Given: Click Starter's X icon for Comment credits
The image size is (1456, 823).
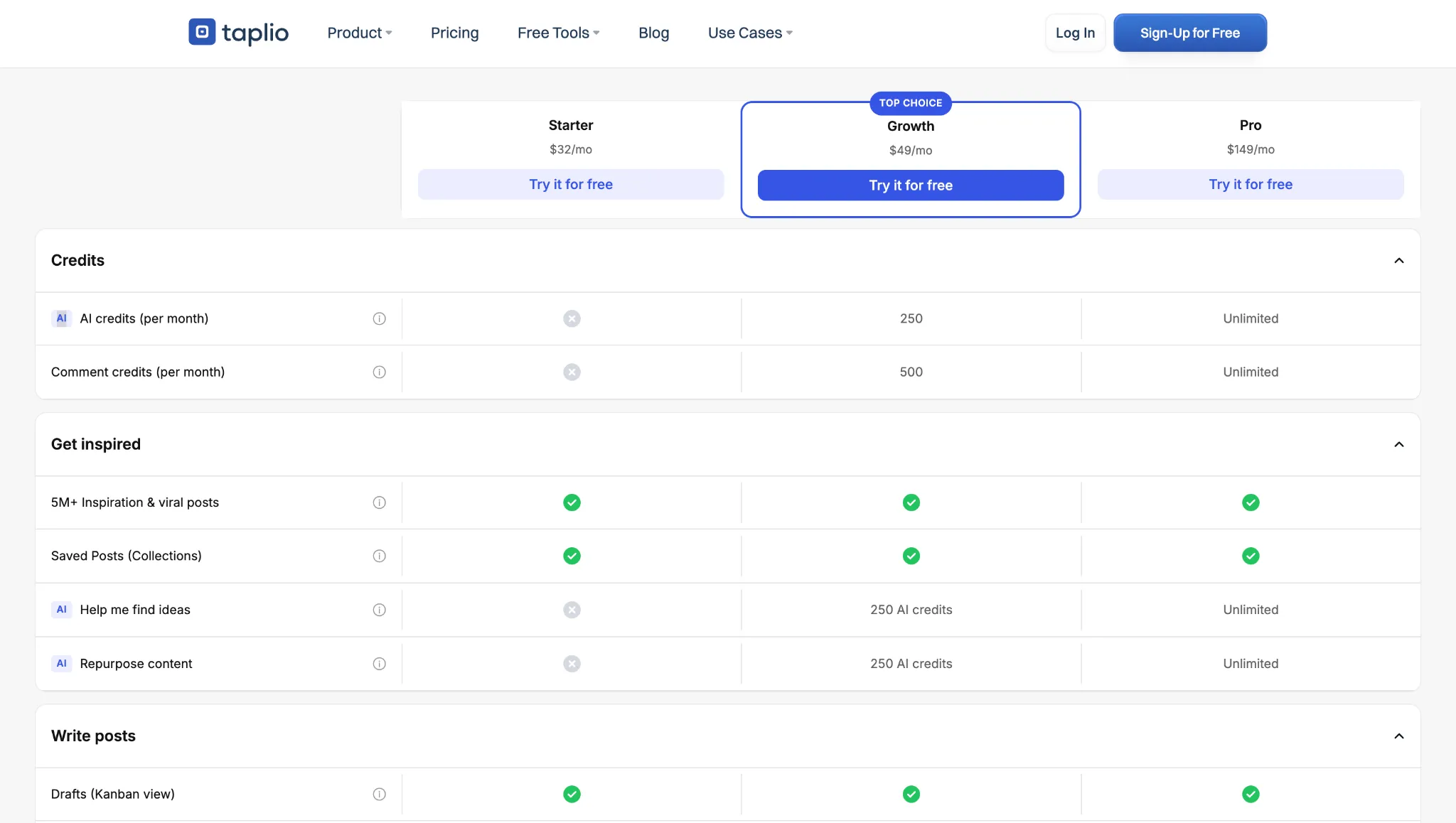Looking at the screenshot, I should [572, 372].
